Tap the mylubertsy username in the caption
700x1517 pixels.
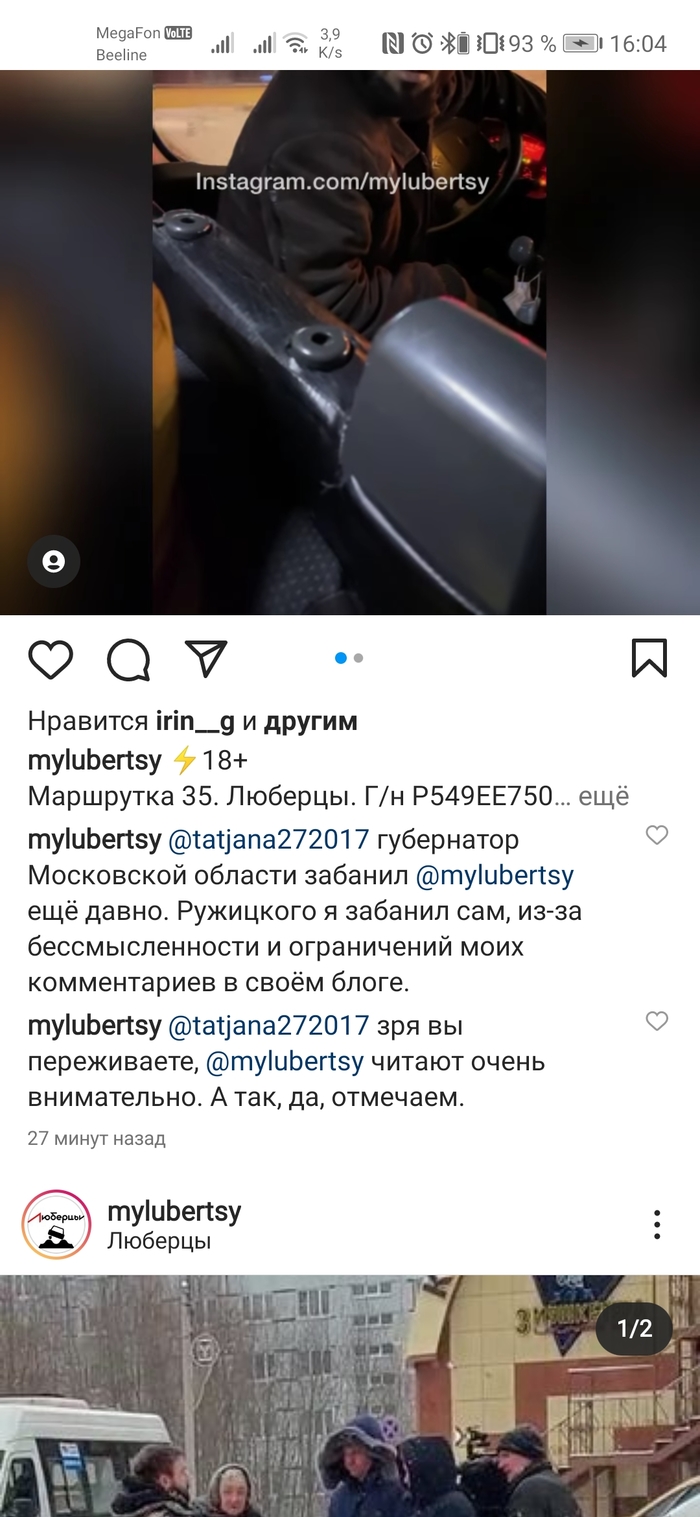[94, 760]
